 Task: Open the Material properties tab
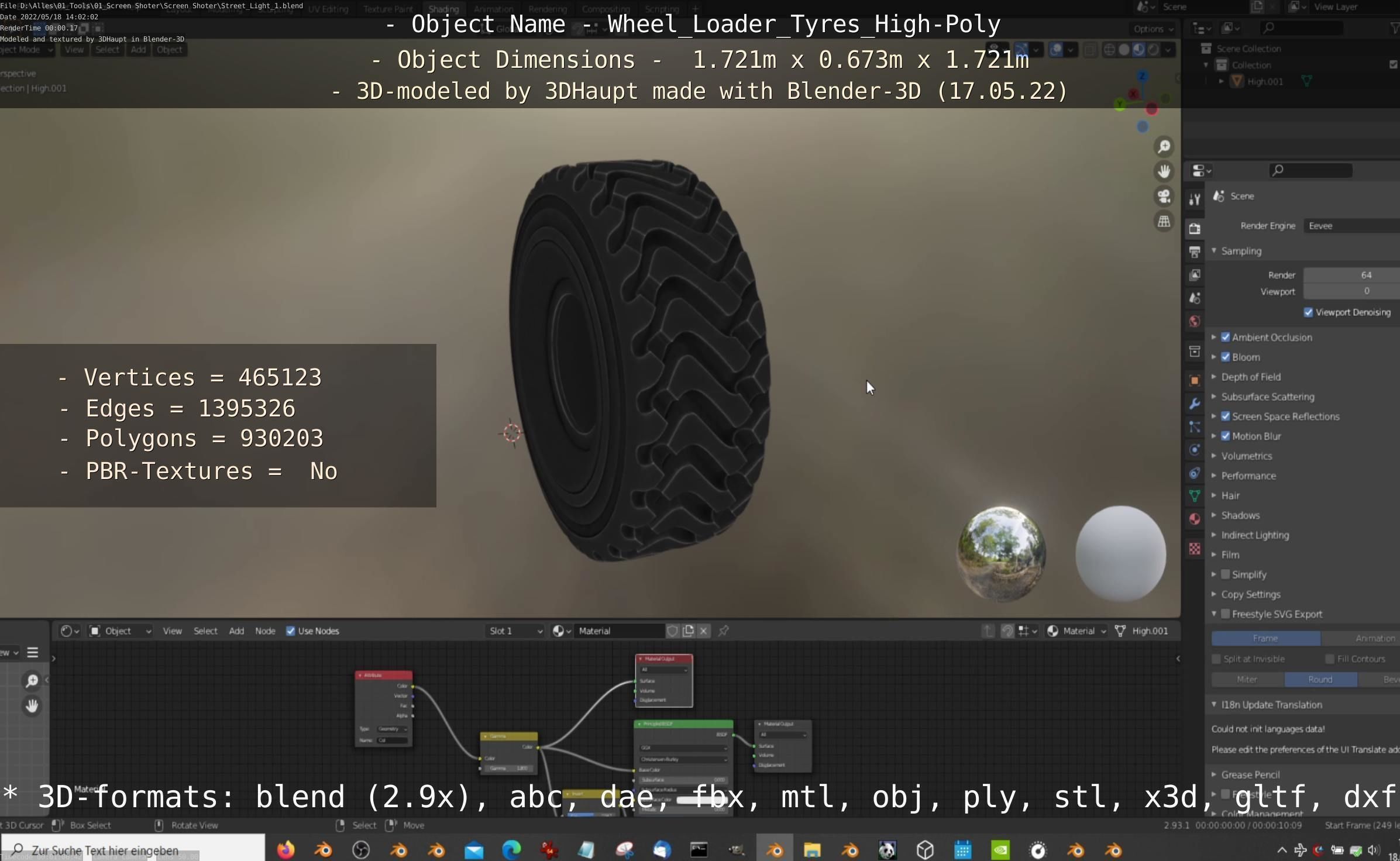pyautogui.click(x=1195, y=519)
